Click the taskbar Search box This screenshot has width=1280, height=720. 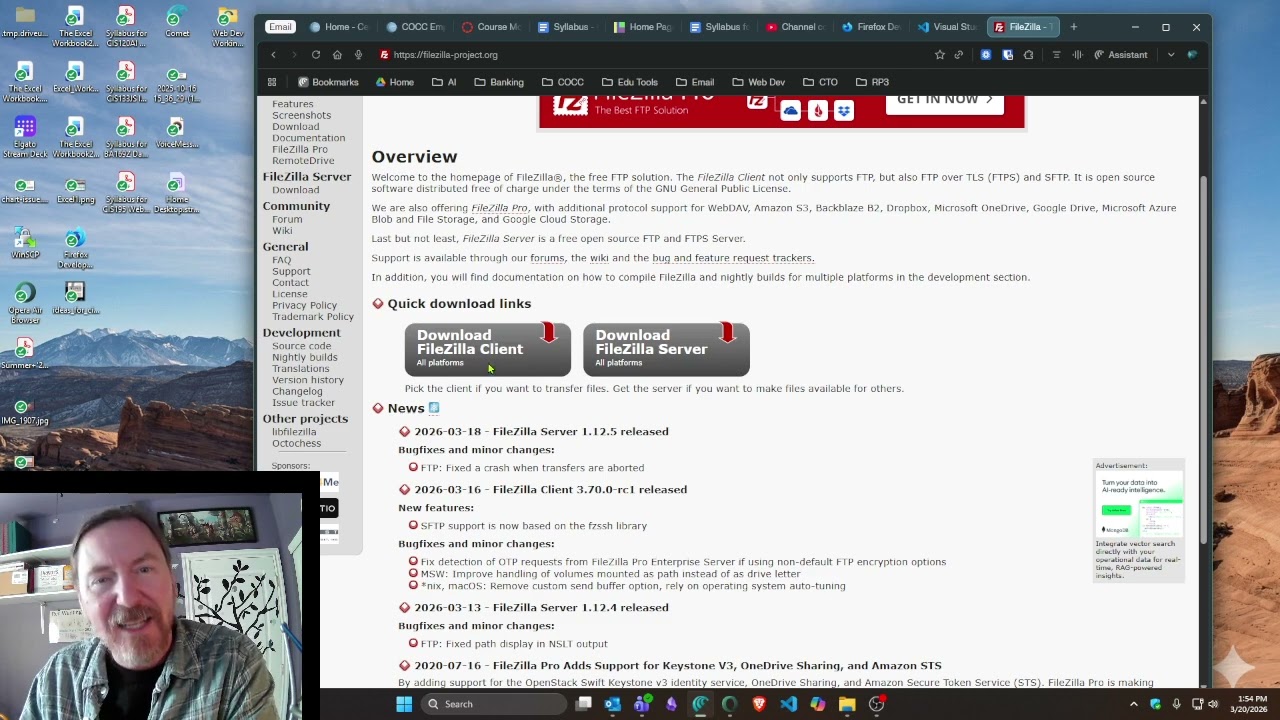(x=493, y=704)
